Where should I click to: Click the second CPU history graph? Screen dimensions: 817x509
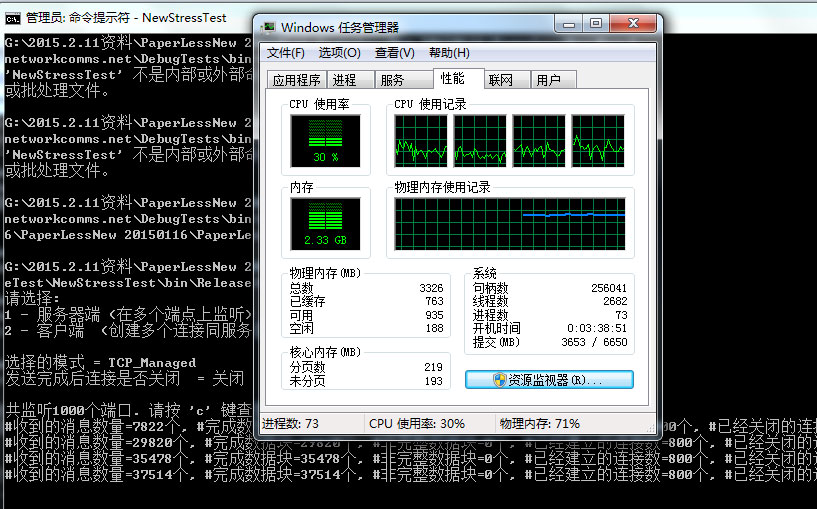(480, 141)
